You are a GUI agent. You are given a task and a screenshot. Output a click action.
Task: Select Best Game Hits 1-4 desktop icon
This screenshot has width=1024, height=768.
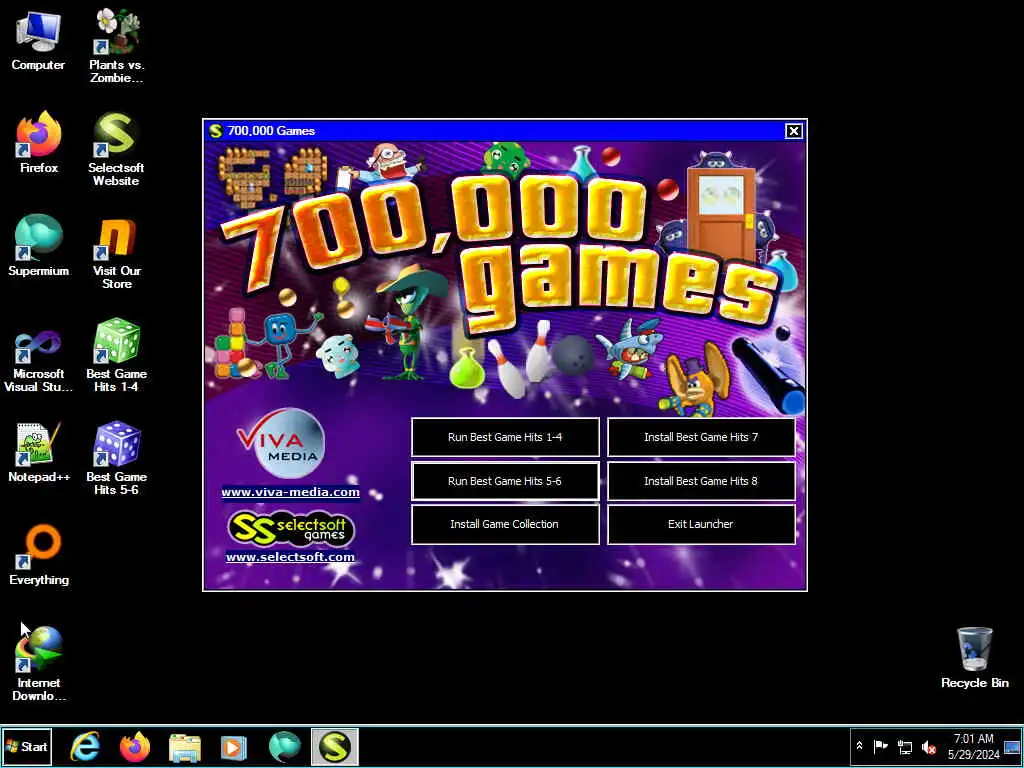116,355
